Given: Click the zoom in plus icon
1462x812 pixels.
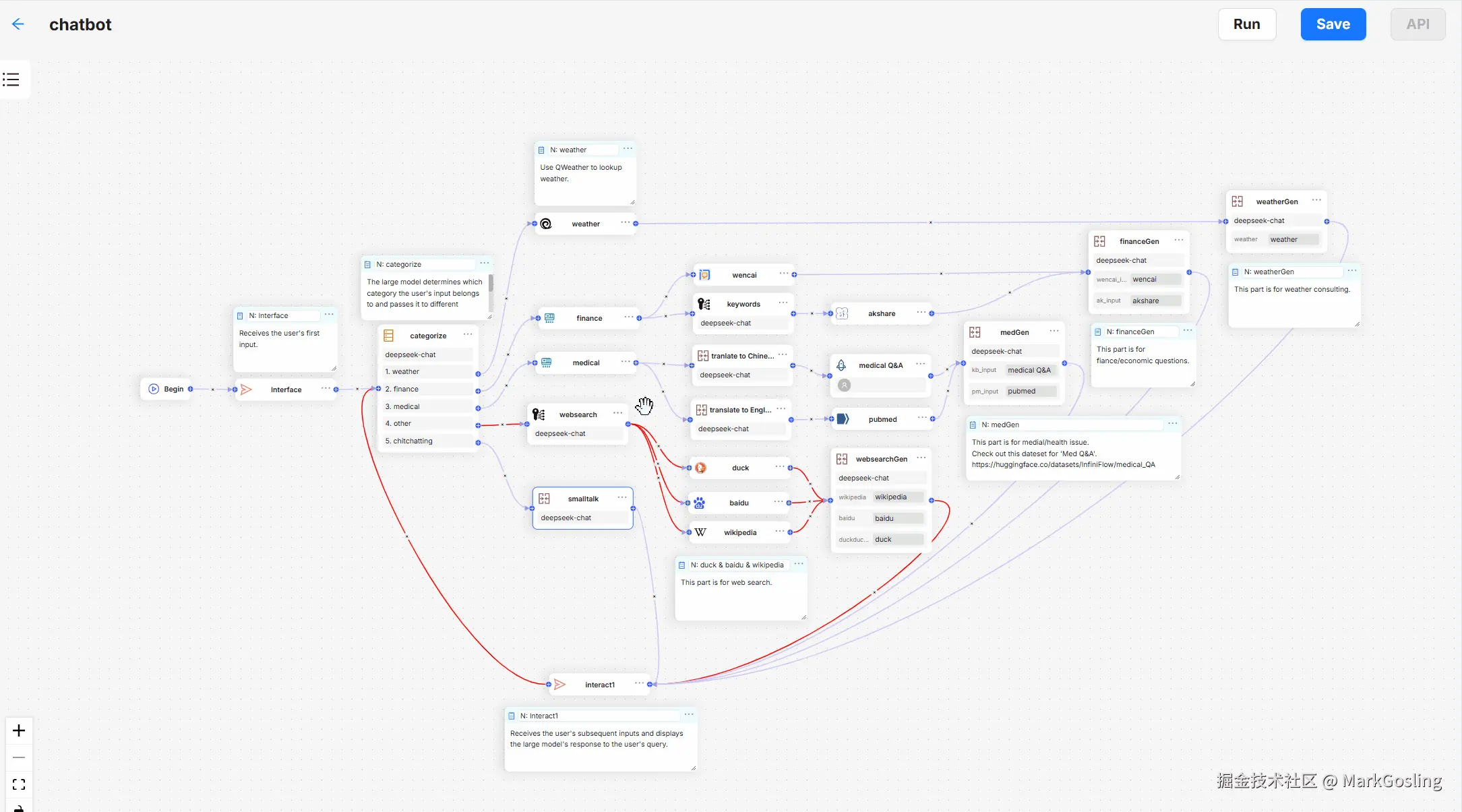Looking at the screenshot, I should pyautogui.click(x=19, y=730).
